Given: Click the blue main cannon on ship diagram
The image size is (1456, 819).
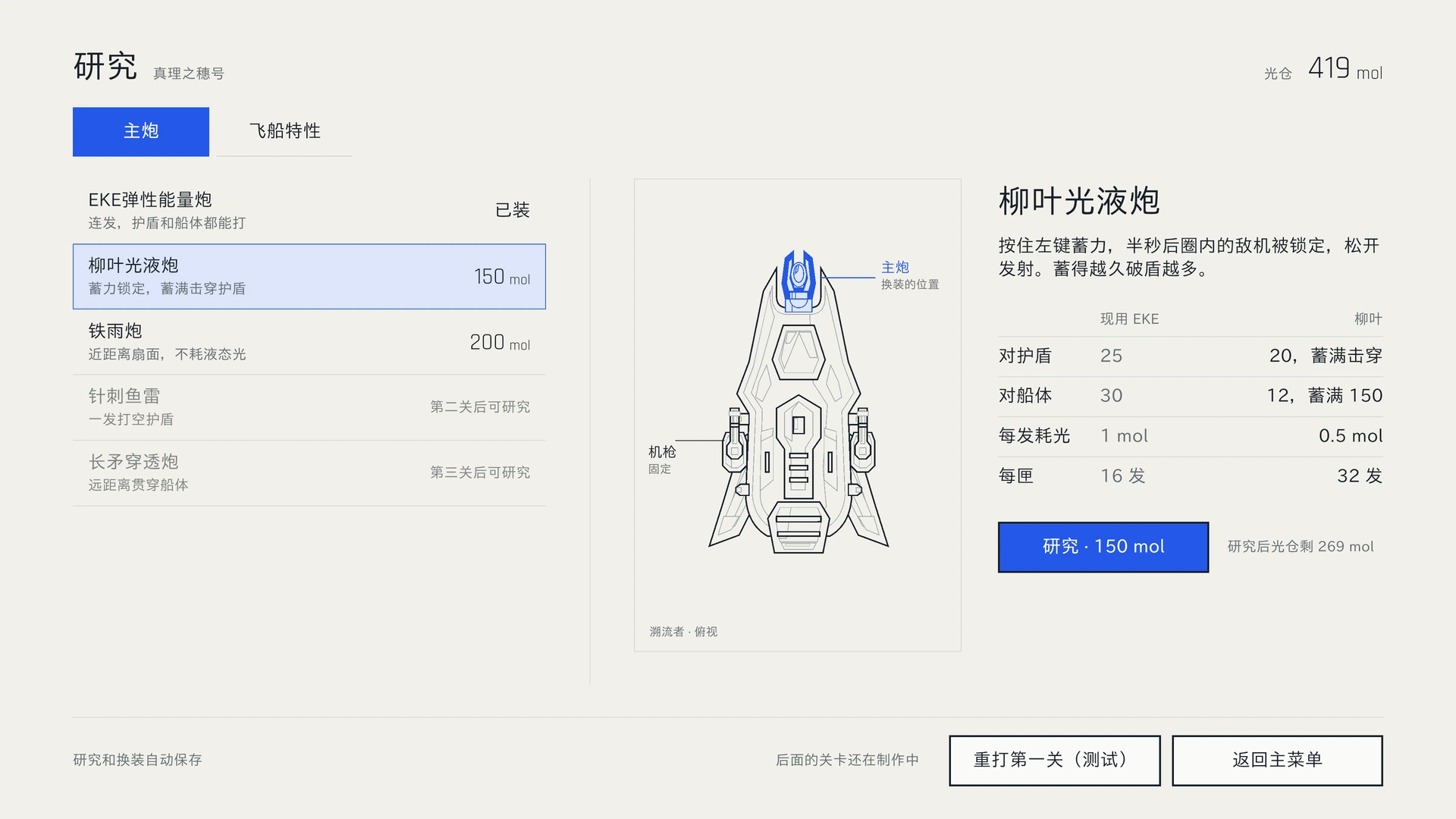Looking at the screenshot, I should [x=799, y=281].
